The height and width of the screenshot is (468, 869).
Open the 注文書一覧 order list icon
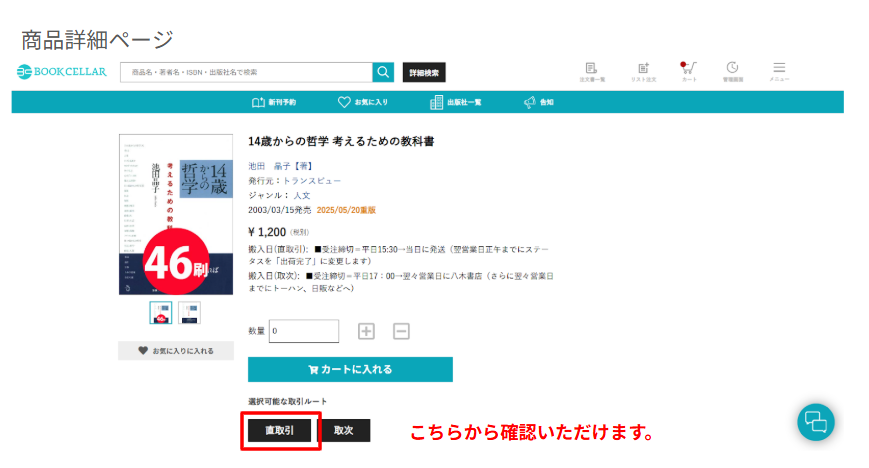coord(592,72)
